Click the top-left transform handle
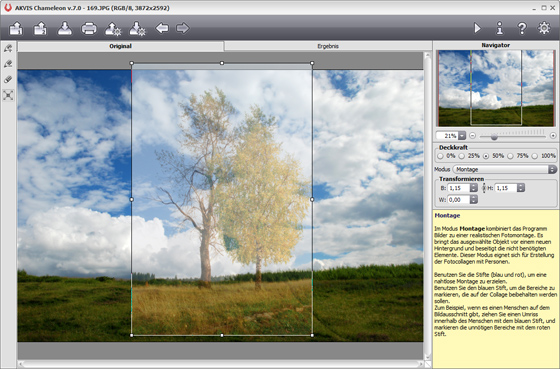This screenshot has height=369, width=560. tap(132, 63)
